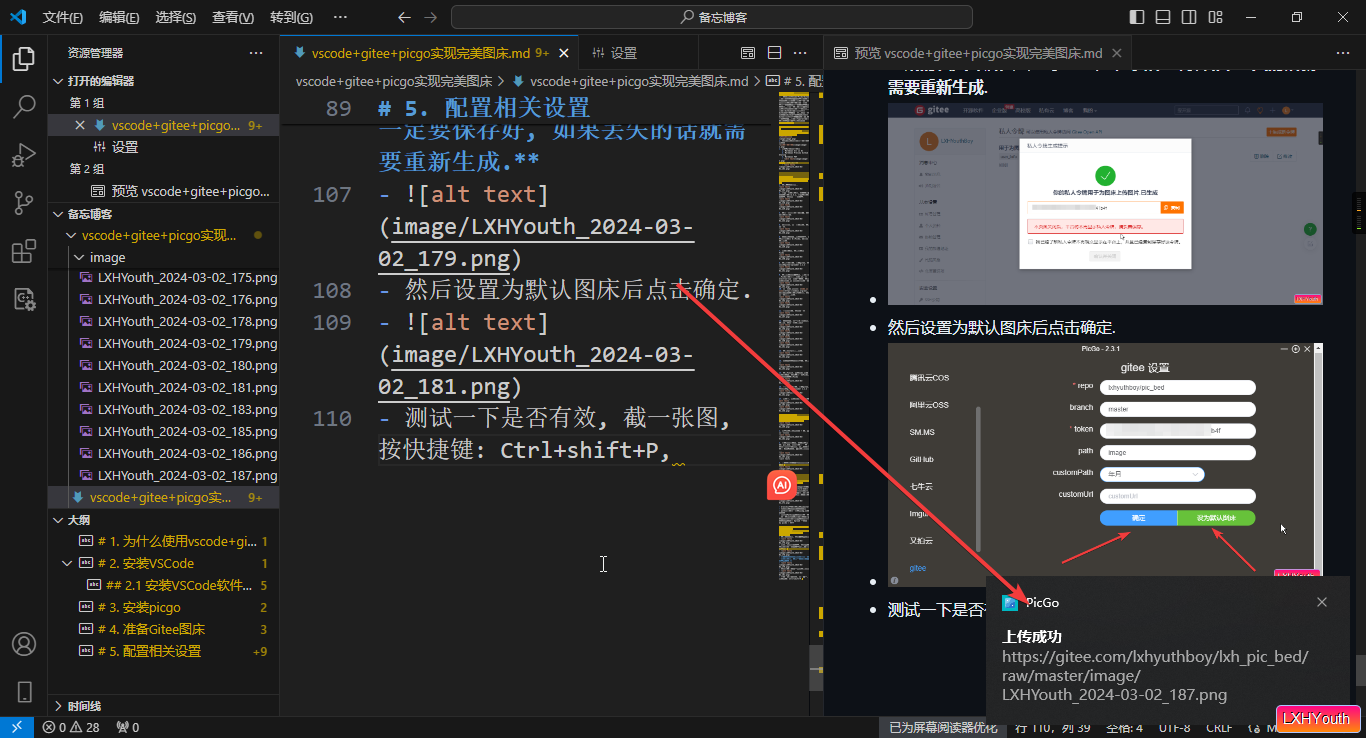
Task: Open the Accounts menu icon
Action: (x=24, y=644)
